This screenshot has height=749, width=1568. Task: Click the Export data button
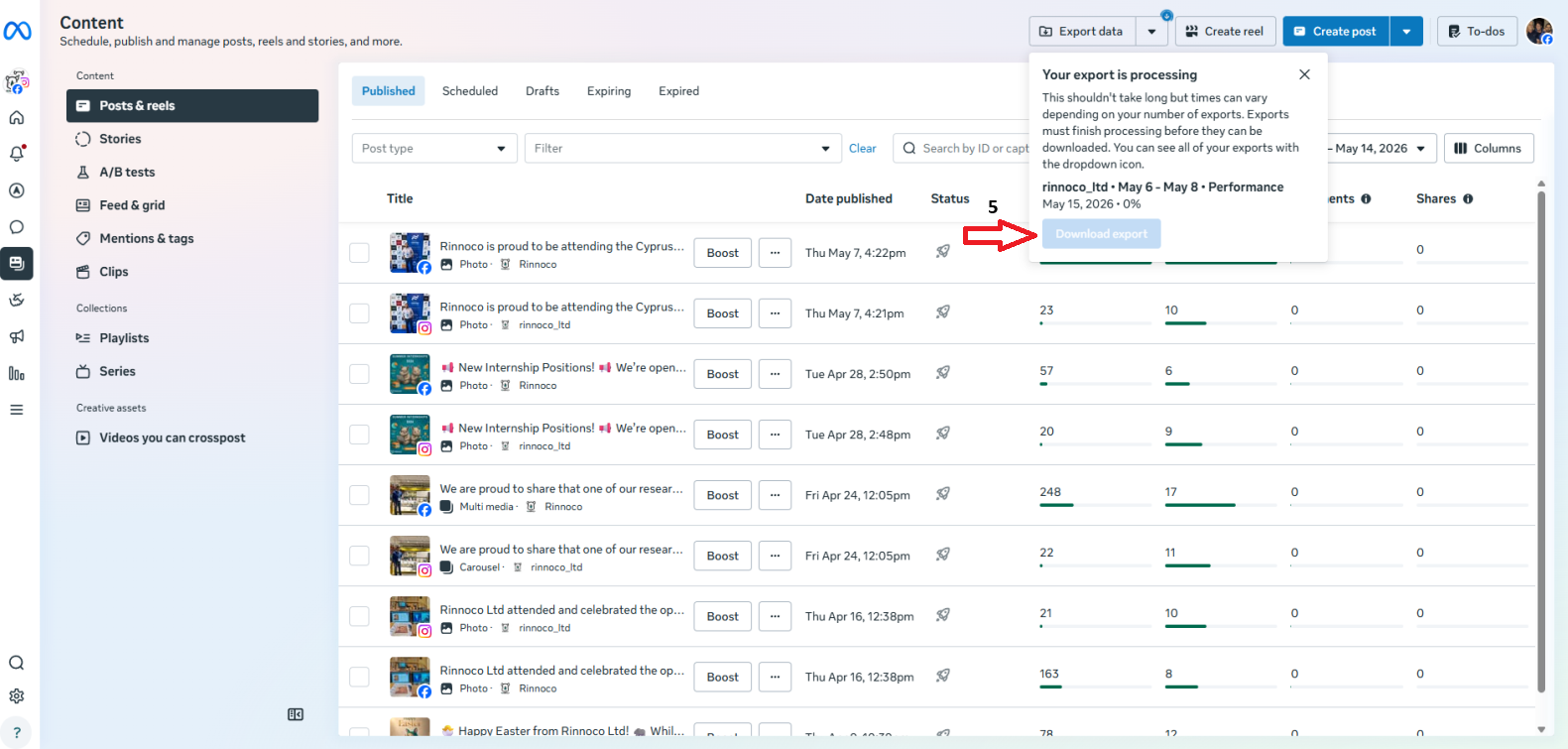pyautogui.click(x=1082, y=32)
